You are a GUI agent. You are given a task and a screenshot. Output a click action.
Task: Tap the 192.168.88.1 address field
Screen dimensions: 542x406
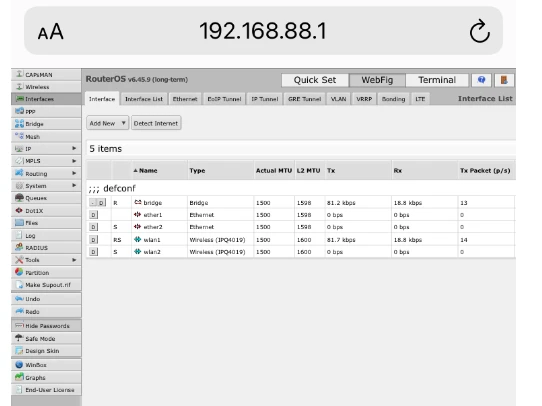coord(263,31)
